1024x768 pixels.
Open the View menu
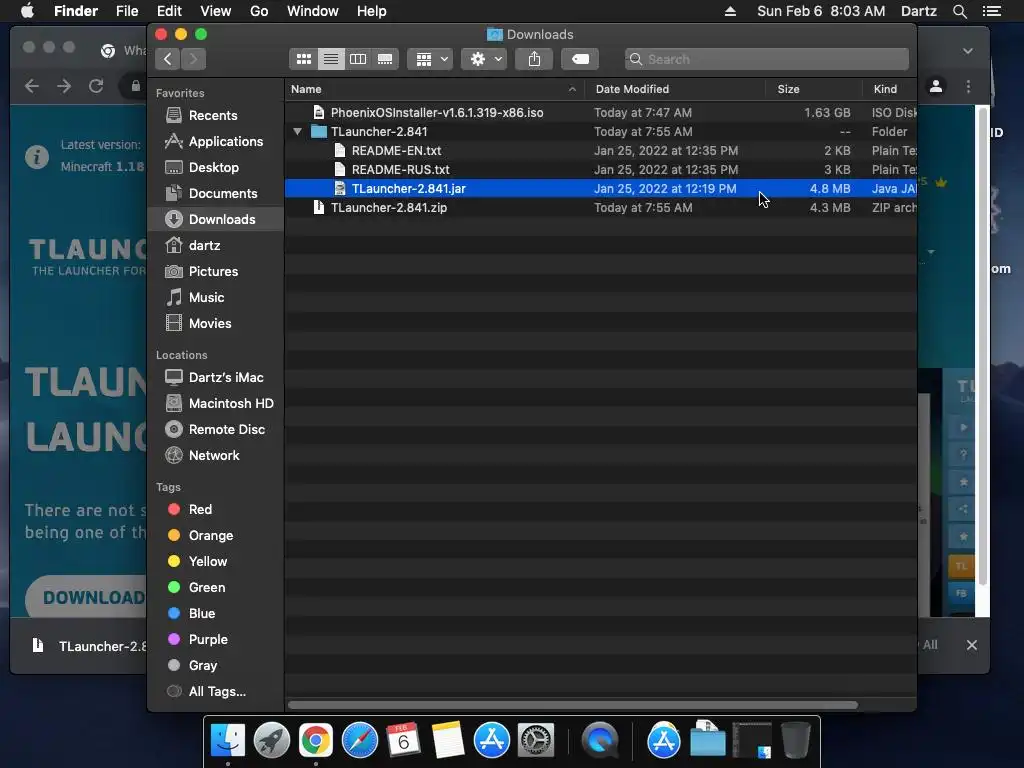point(216,11)
